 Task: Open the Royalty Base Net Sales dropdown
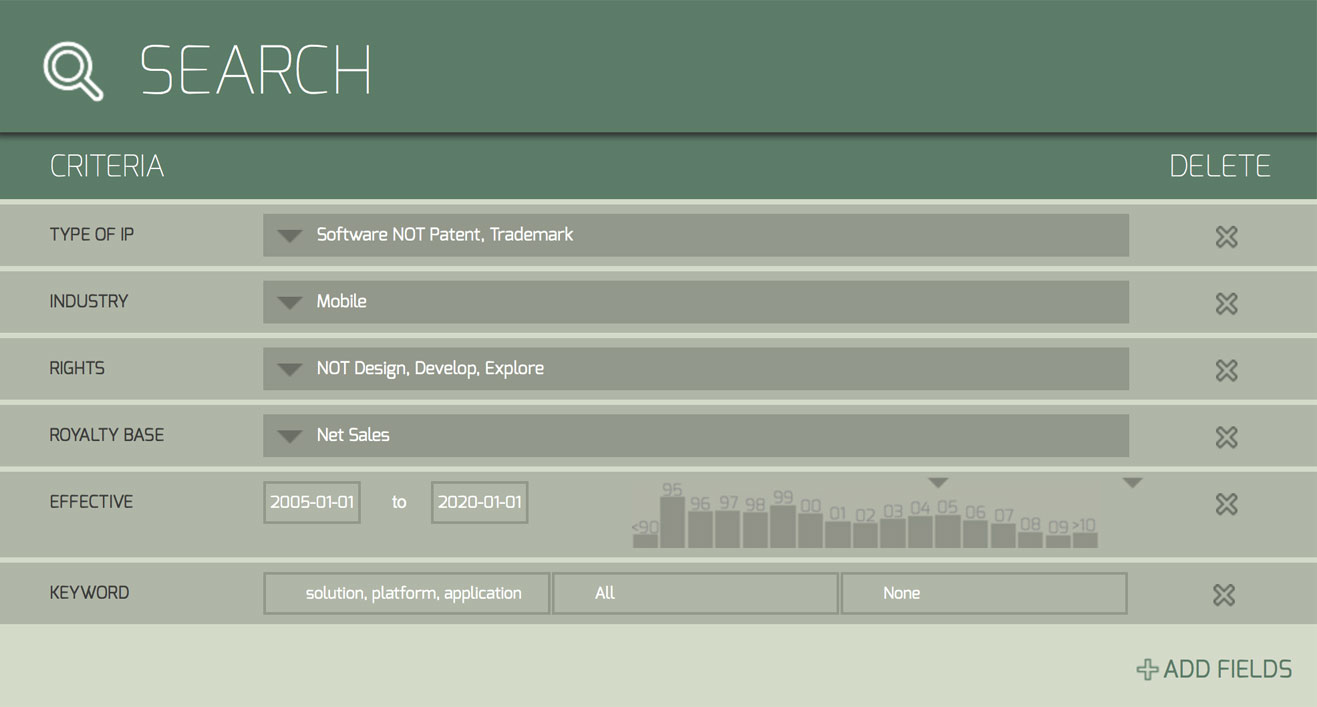click(x=290, y=436)
